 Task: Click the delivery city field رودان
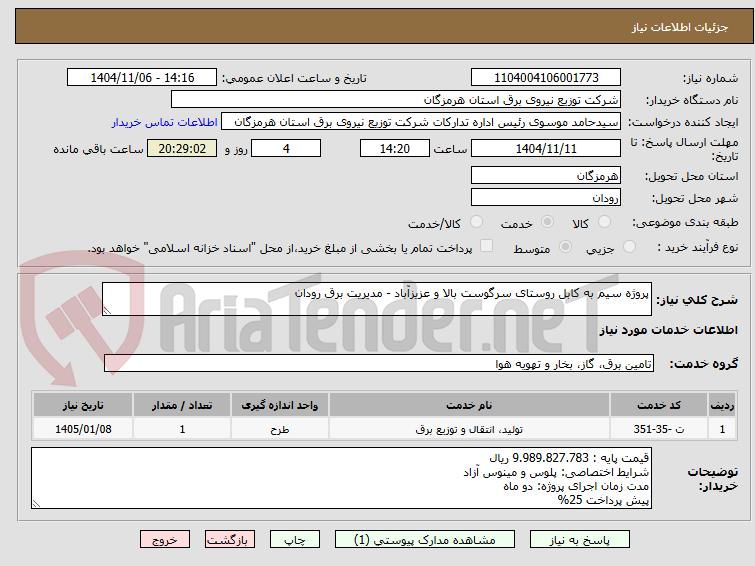coord(546,197)
